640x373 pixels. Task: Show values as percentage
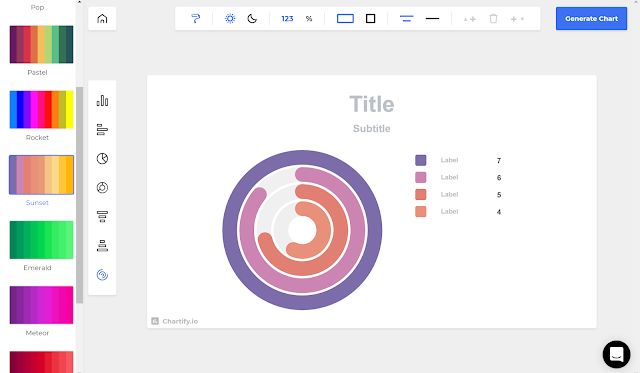pos(309,19)
